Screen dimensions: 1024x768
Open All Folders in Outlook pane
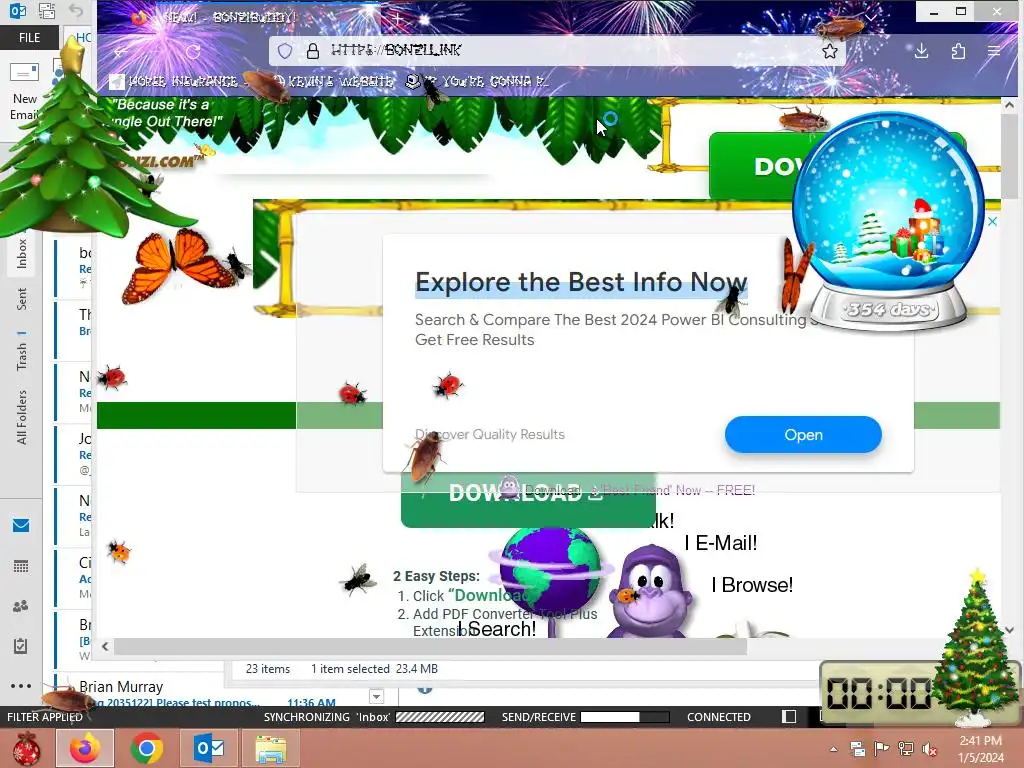click(22, 417)
